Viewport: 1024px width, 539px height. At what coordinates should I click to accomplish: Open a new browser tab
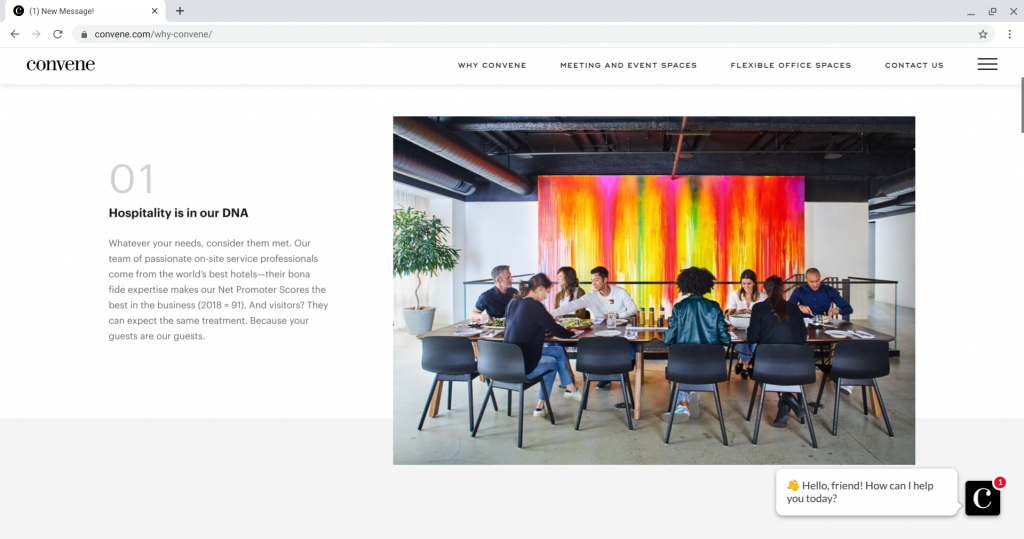point(180,10)
